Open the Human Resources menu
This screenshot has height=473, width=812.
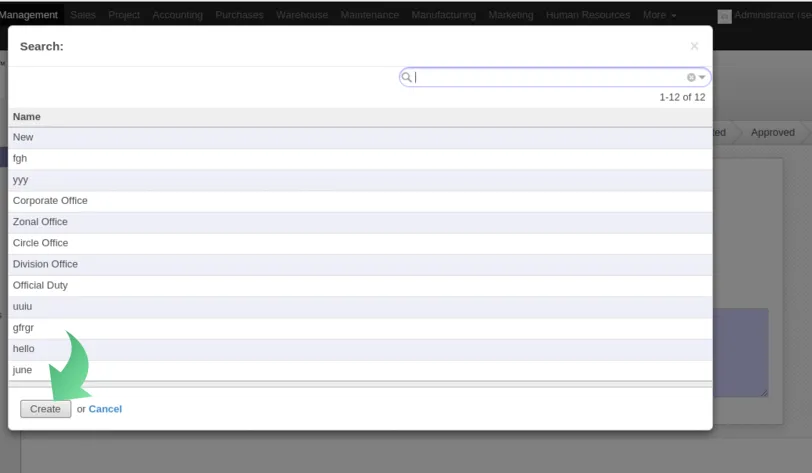(588, 15)
